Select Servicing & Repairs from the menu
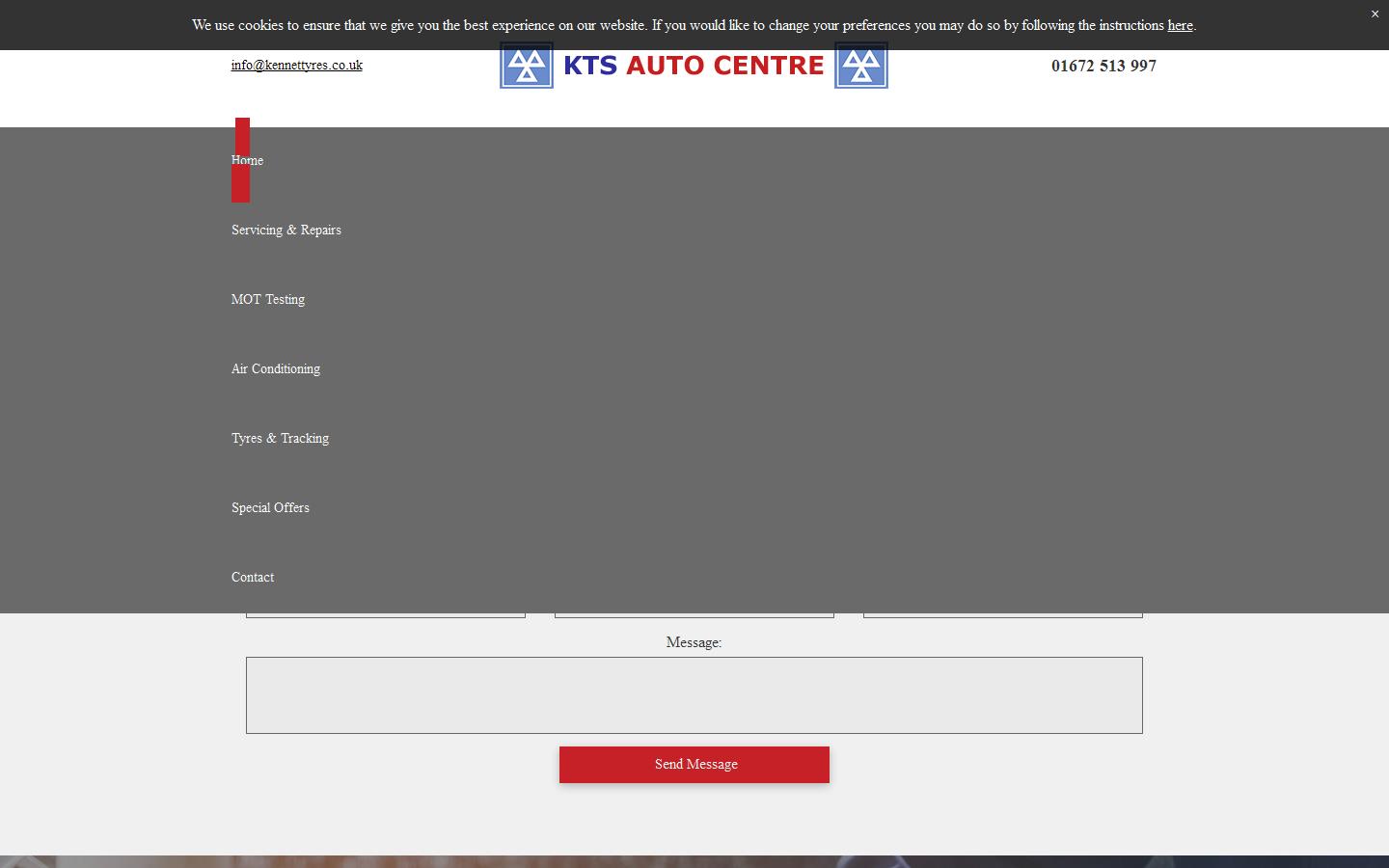Image resolution: width=1389 pixels, height=868 pixels. [286, 230]
